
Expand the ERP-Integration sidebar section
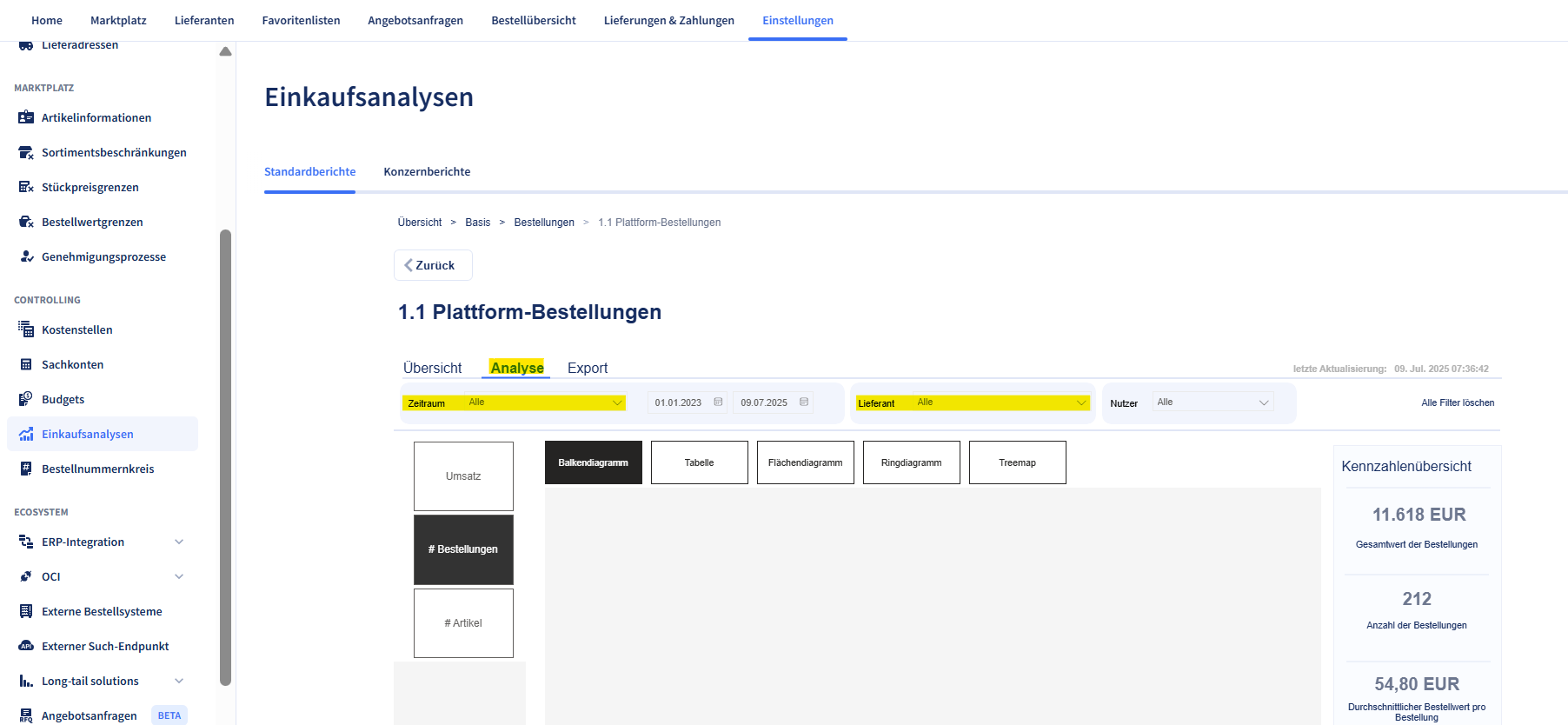pos(179,542)
